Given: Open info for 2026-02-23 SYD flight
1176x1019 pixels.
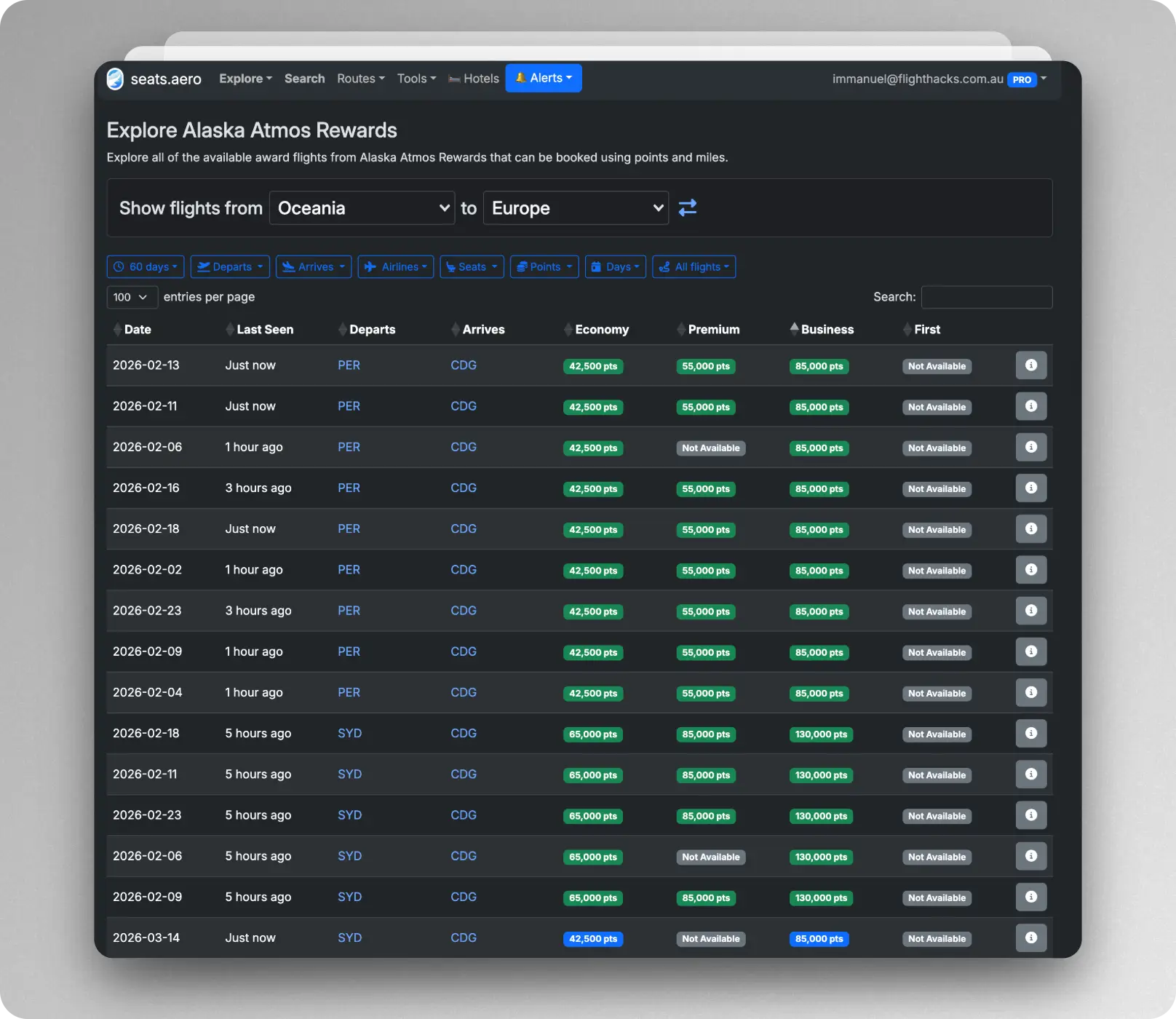Looking at the screenshot, I should (1031, 815).
